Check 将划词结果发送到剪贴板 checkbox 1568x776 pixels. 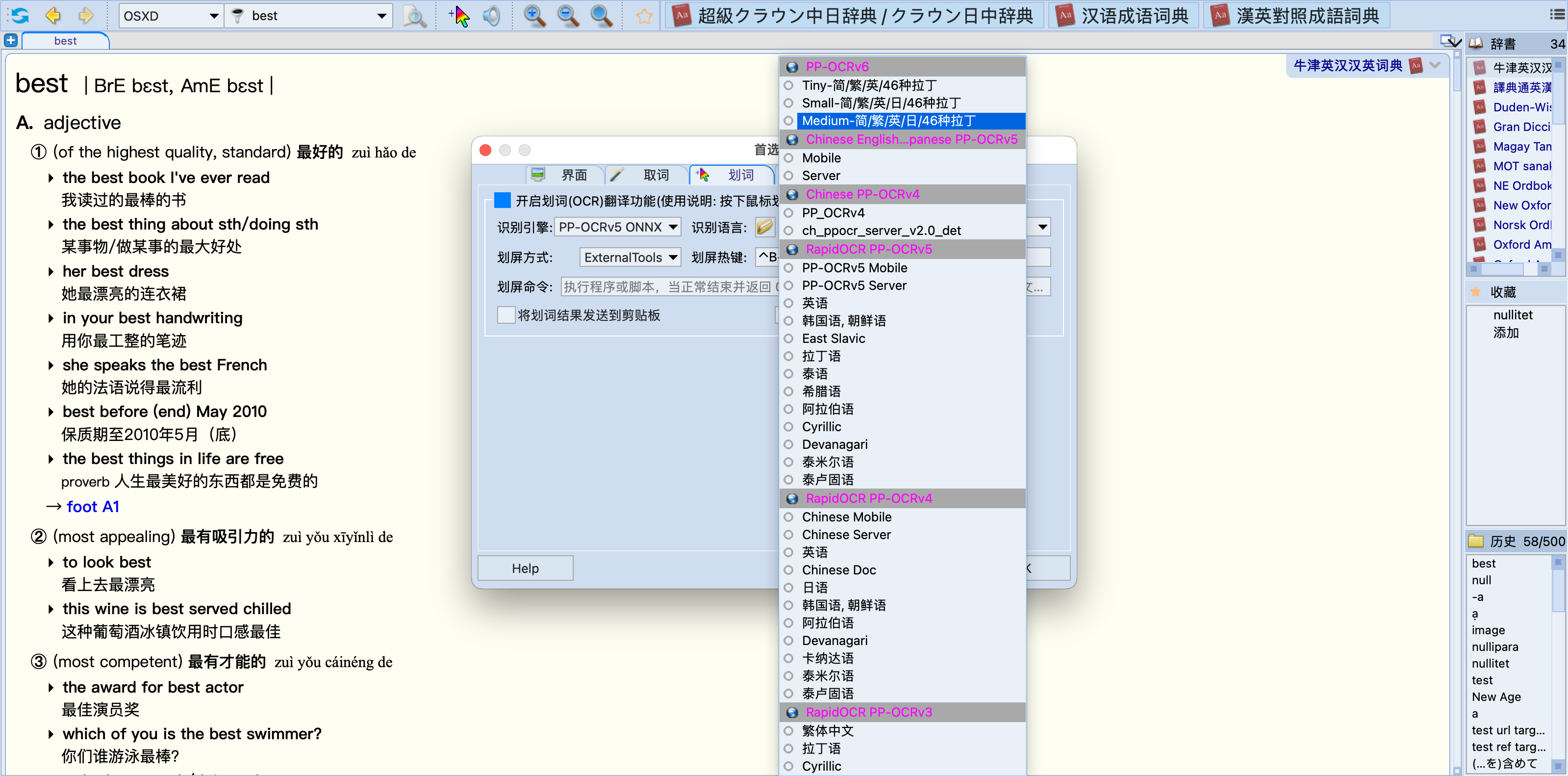click(506, 315)
